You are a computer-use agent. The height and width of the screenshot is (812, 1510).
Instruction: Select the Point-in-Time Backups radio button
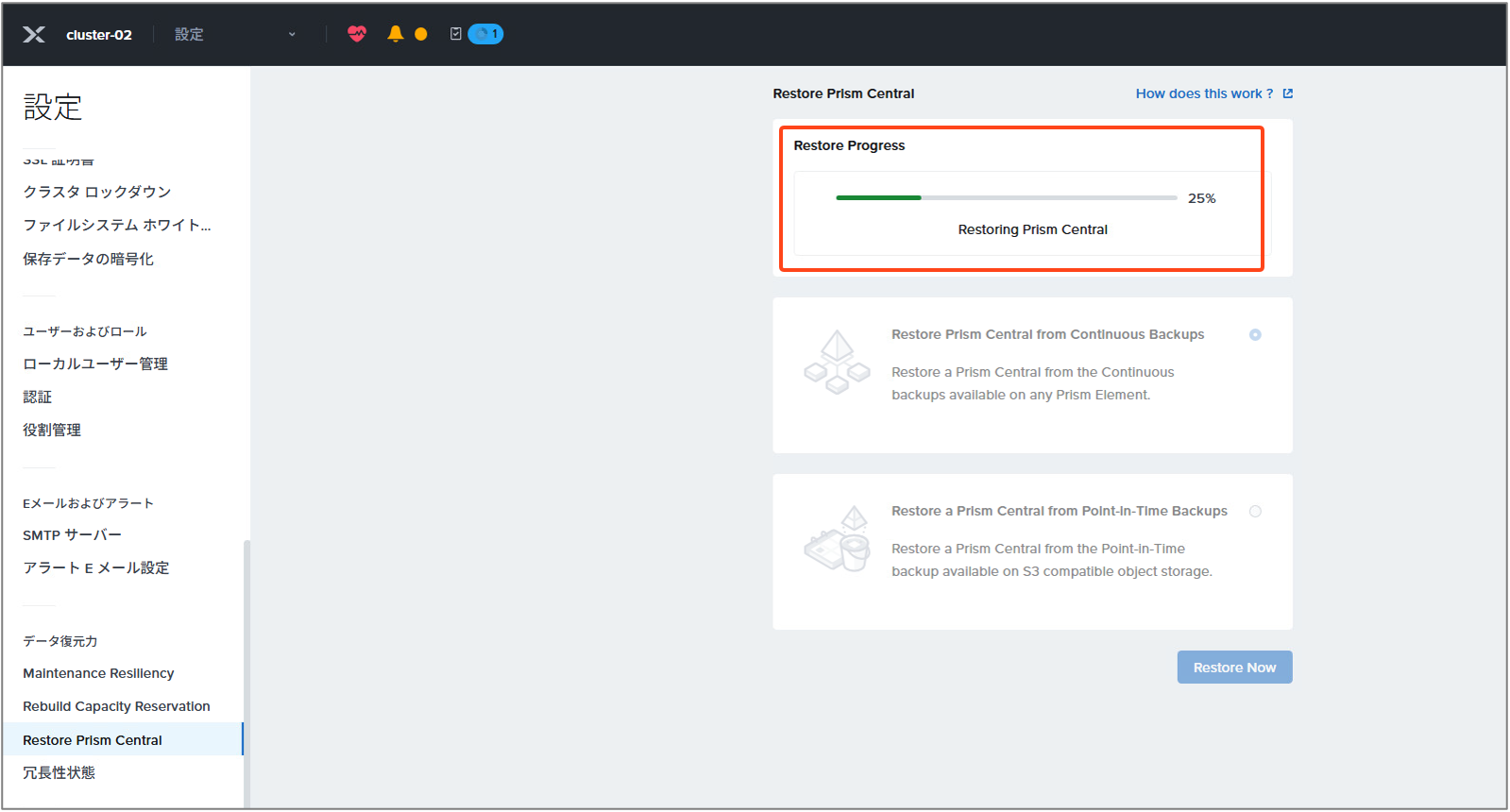click(1255, 511)
